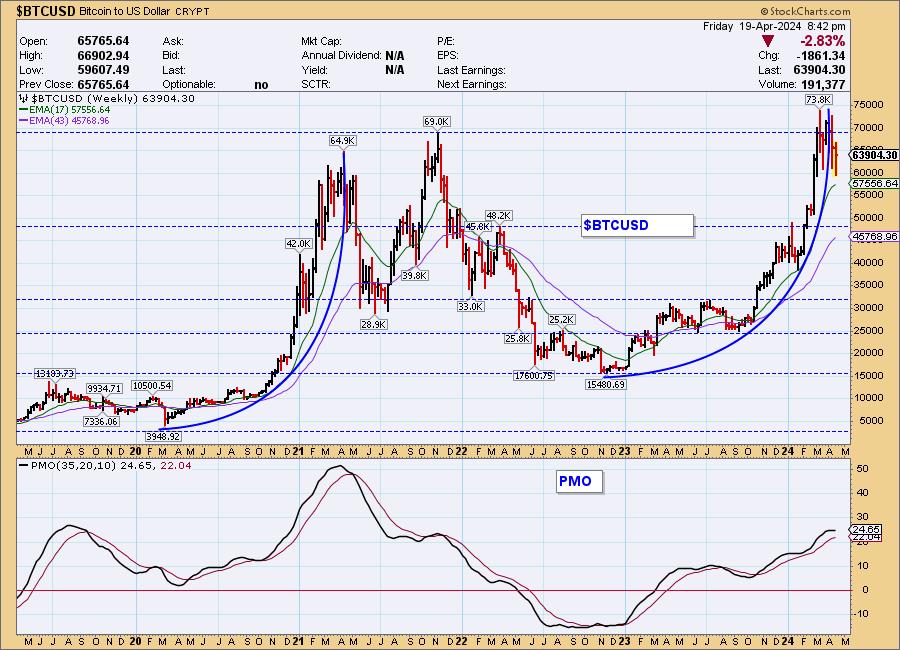900x650 pixels.
Task: Click the 33.0K low price label
Action: 471,307
